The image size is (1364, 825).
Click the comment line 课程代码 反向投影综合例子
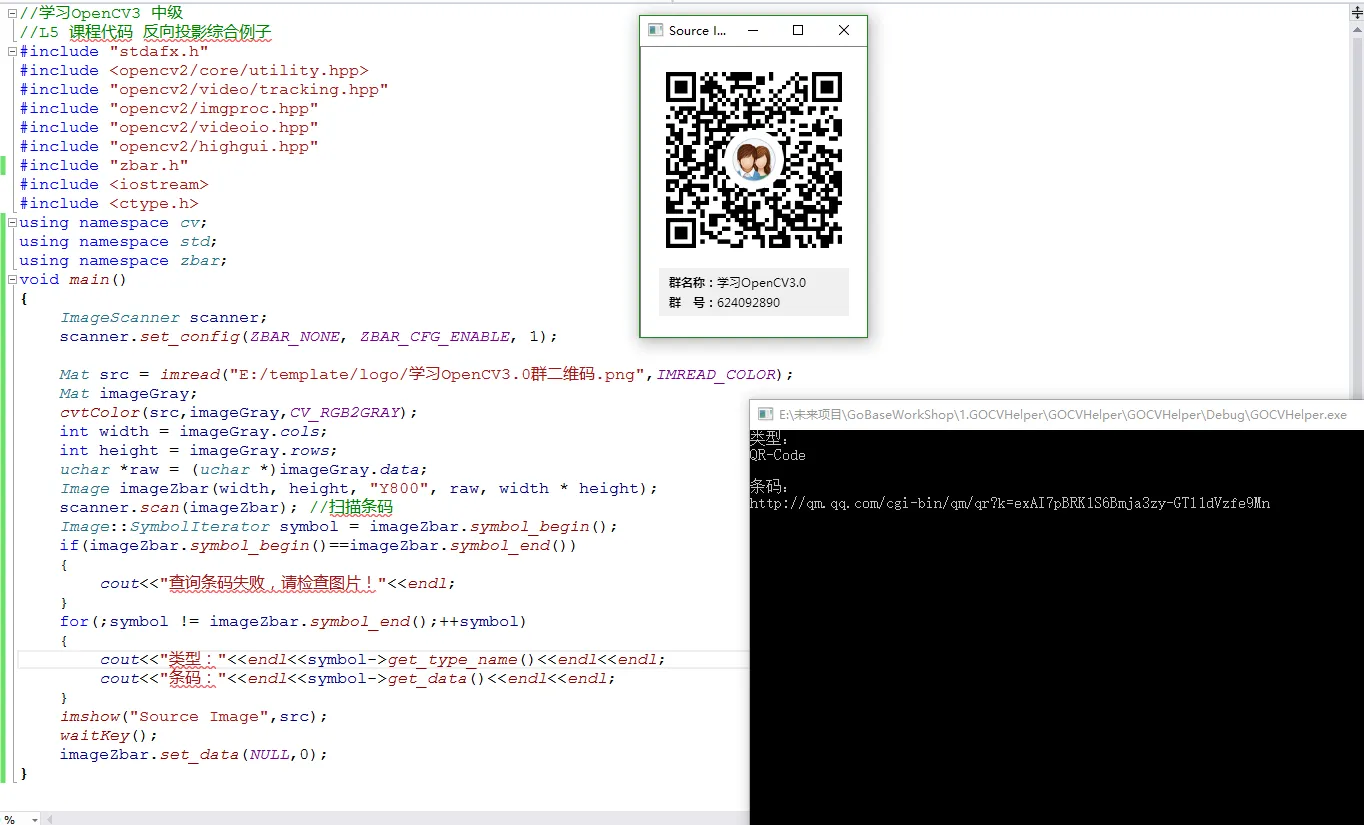pos(145,32)
